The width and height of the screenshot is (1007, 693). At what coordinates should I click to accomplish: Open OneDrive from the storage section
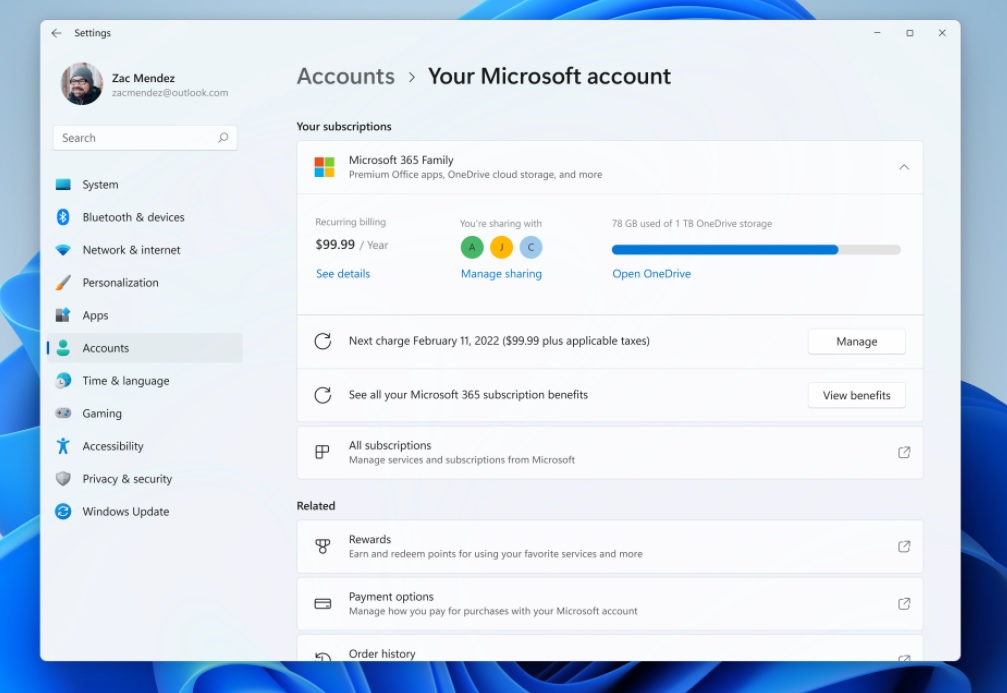[x=651, y=273]
